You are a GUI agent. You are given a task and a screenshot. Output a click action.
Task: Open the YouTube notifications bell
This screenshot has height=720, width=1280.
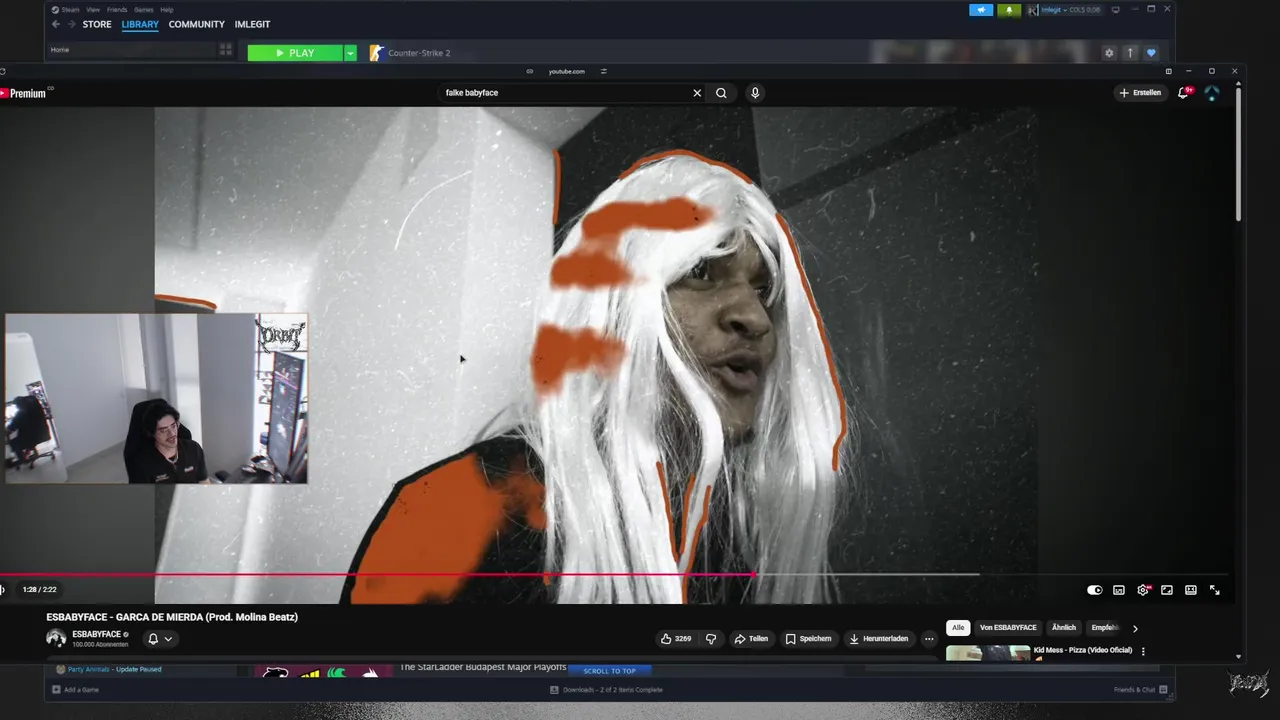1184,93
